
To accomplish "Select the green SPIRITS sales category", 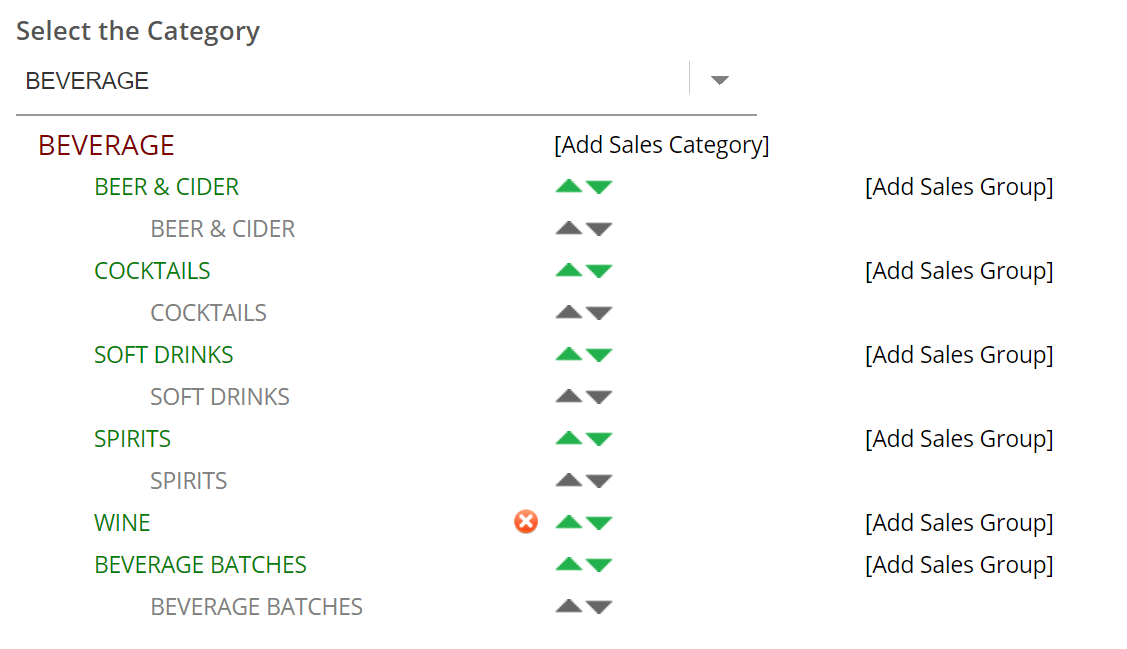I will [132, 439].
